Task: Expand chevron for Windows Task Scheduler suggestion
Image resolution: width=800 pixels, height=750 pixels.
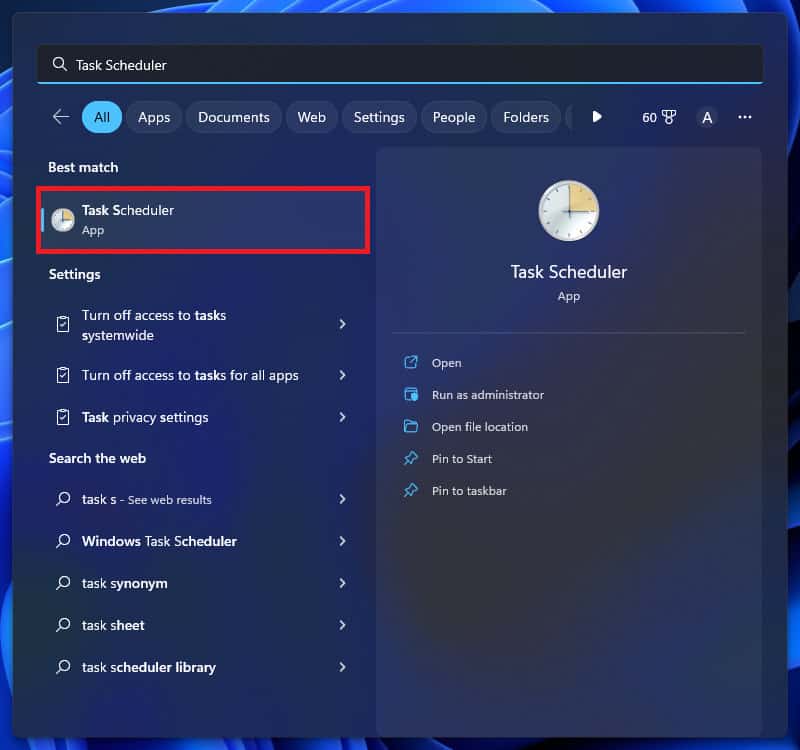Action: coord(342,541)
